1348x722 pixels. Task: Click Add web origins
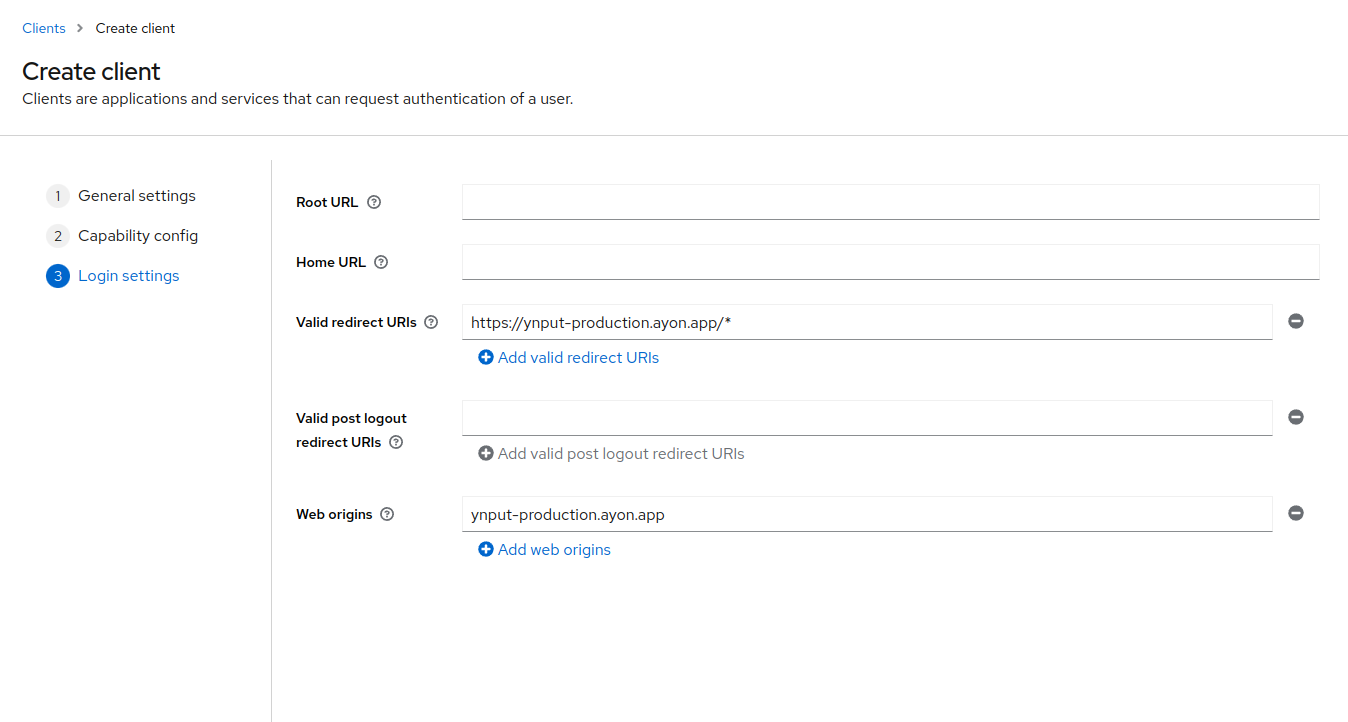(x=553, y=549)
